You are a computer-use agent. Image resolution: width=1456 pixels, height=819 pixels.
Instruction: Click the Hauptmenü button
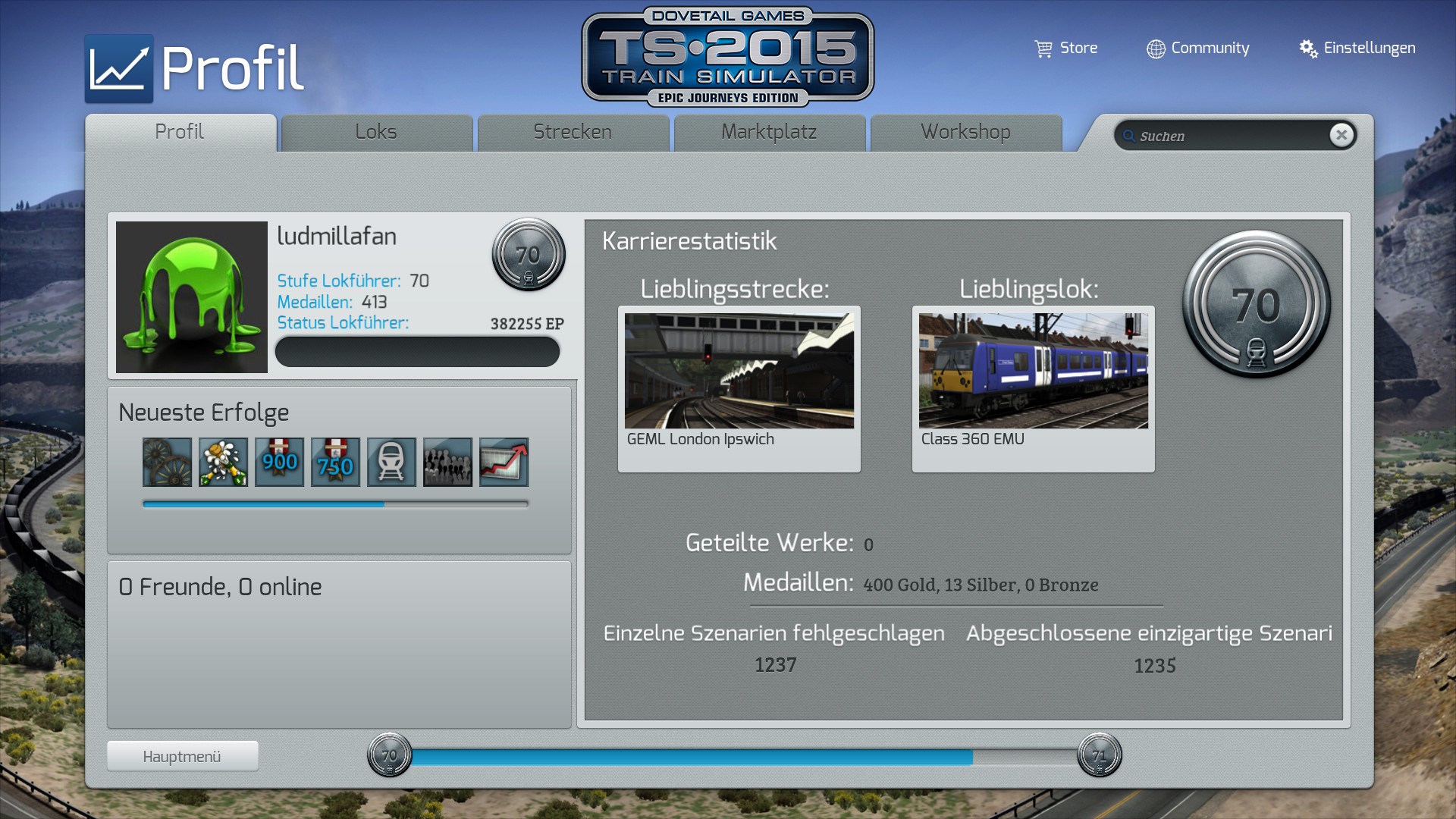[x=182, y=756]
